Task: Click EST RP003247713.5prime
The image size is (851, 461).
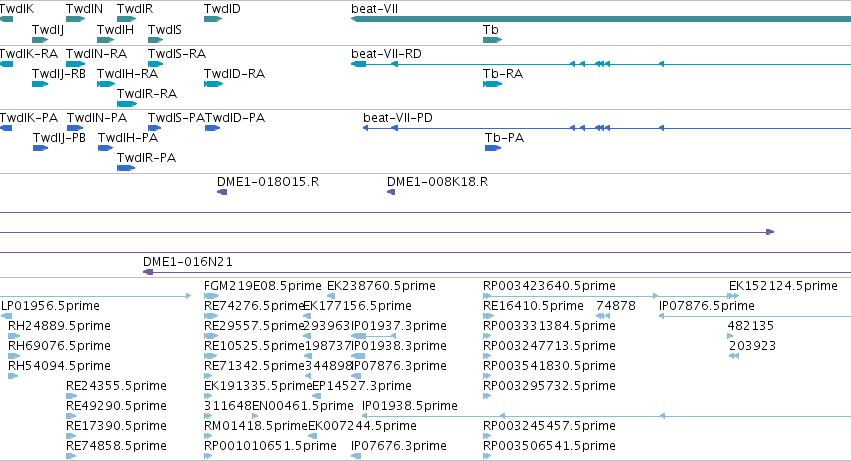Action: pyautogui.click(x=549, y=346)
